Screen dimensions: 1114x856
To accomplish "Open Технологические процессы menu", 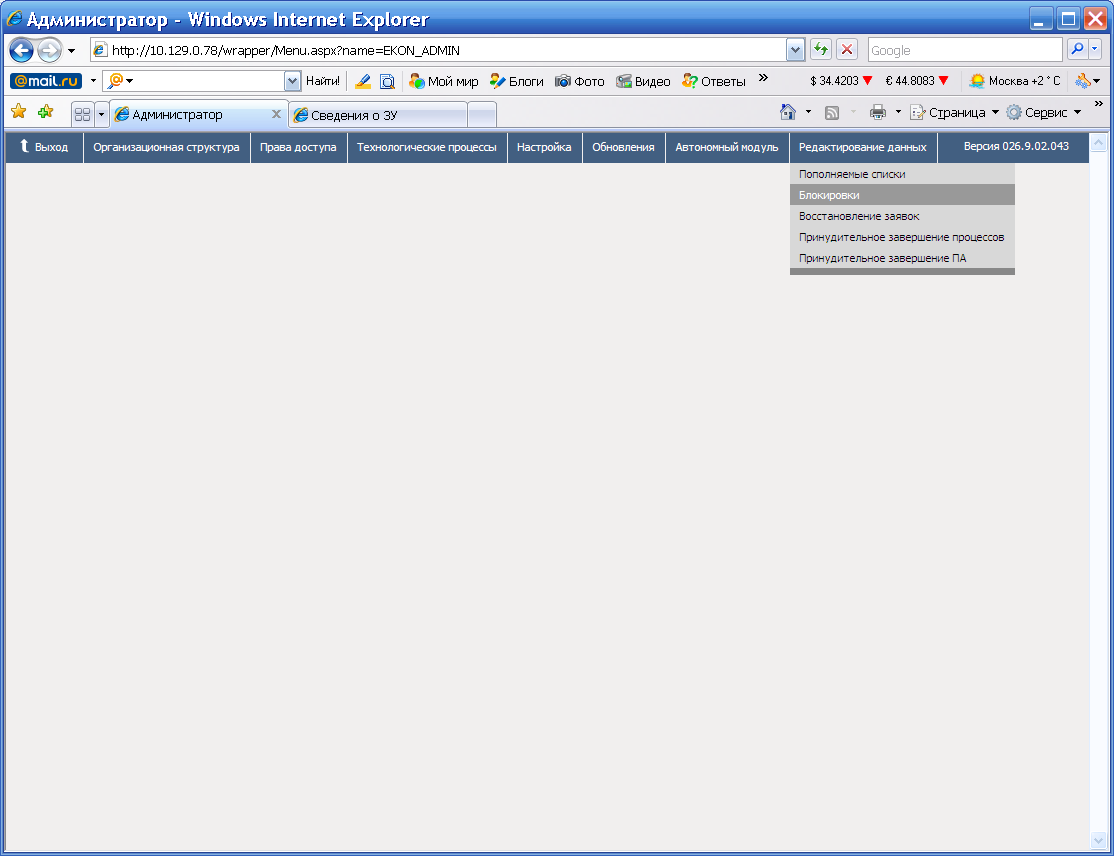I will coord(426,147).
